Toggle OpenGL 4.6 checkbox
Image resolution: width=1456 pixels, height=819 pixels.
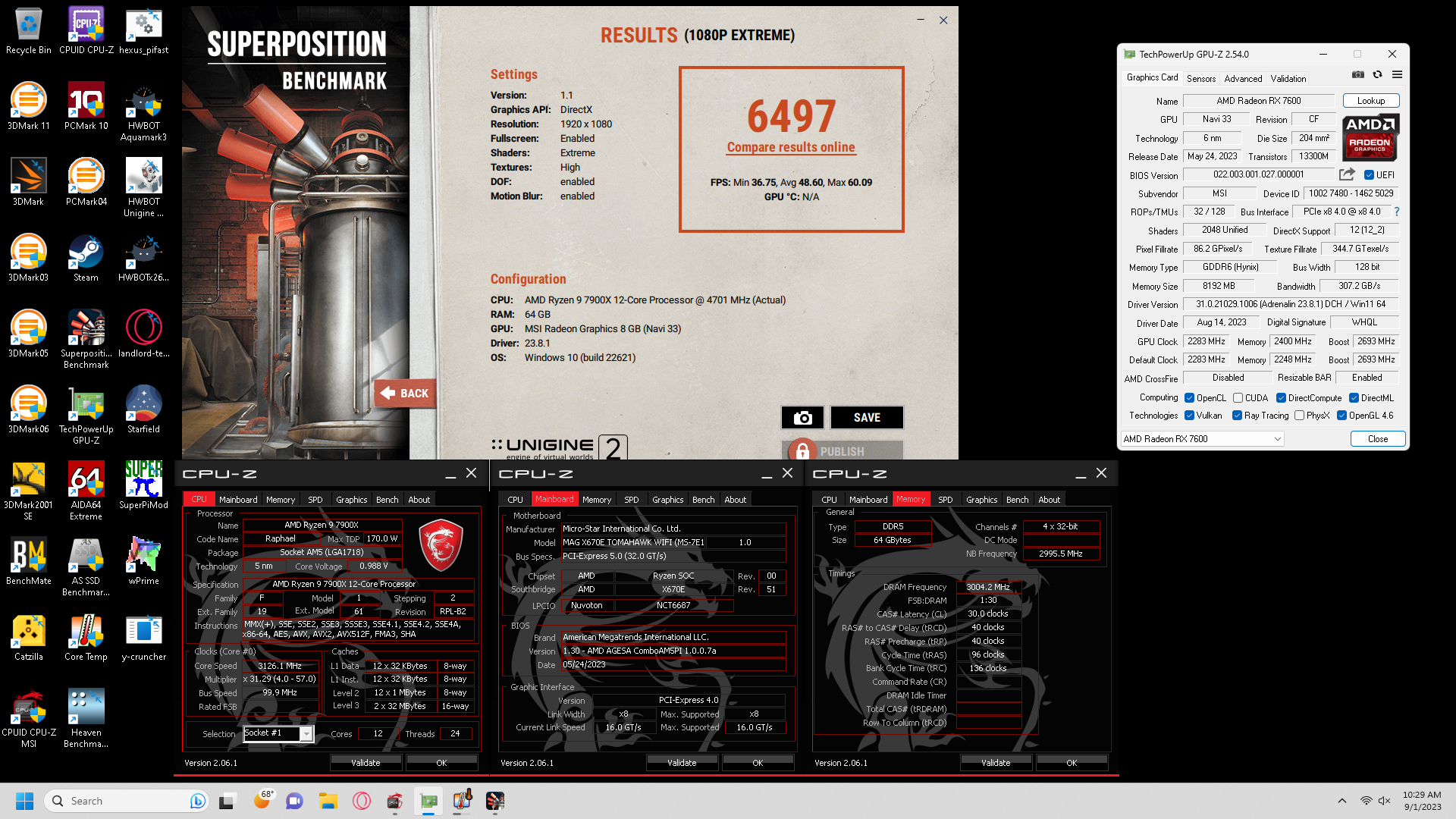click(1341, 416)
